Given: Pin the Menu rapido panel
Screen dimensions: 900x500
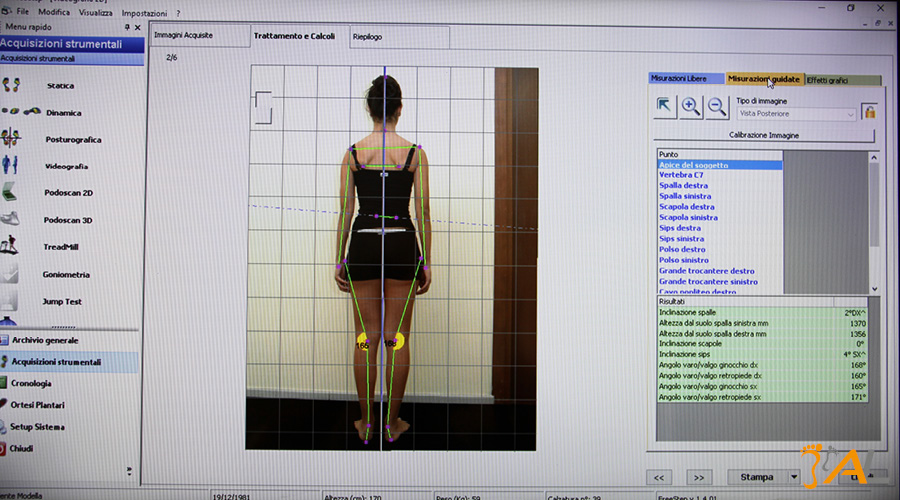Looking at the screenshot, I should 127,27.
